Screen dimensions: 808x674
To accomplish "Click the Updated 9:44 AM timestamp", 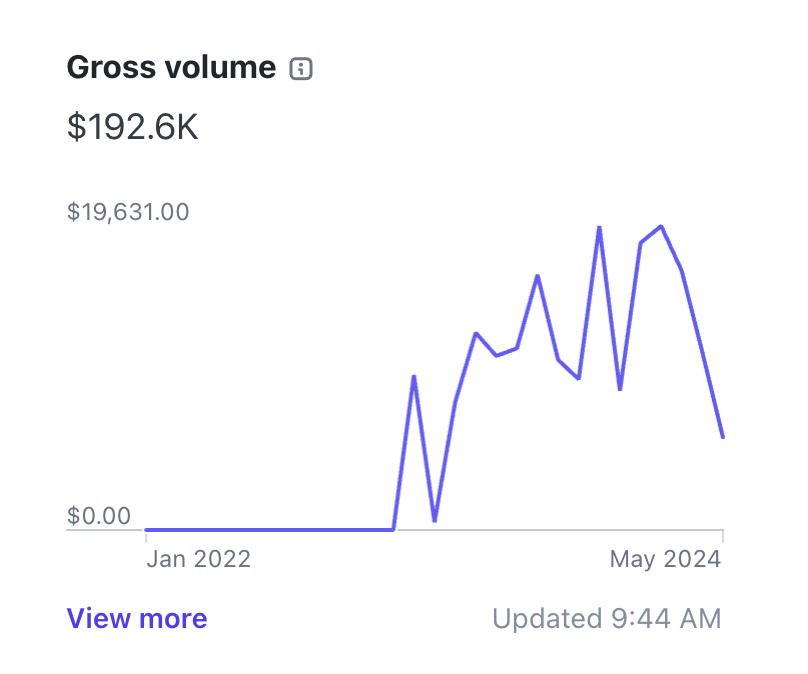I will coord(606,619).
